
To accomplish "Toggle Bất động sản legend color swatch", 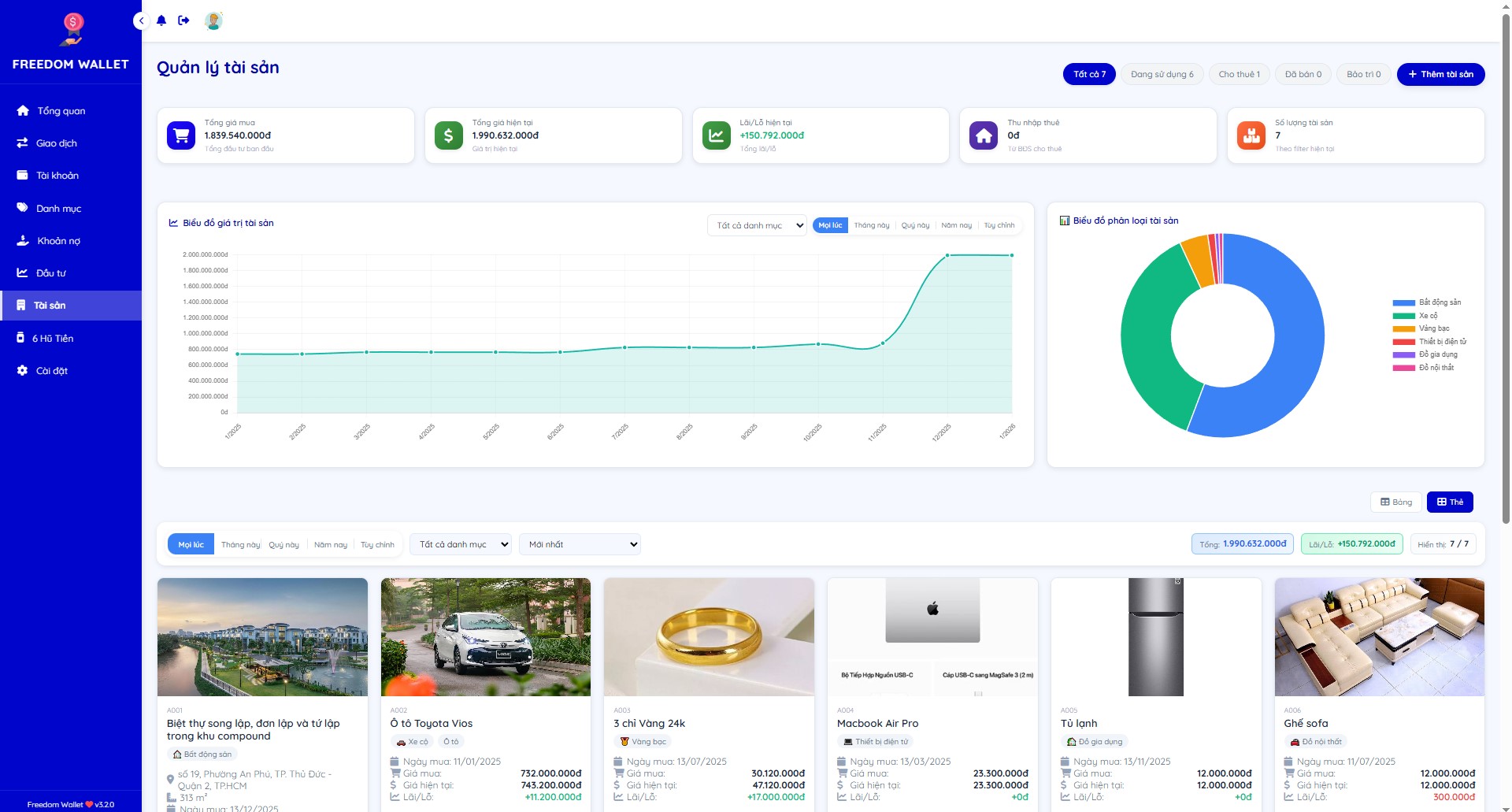I will pyautogui.click(x=1403, y=302).
